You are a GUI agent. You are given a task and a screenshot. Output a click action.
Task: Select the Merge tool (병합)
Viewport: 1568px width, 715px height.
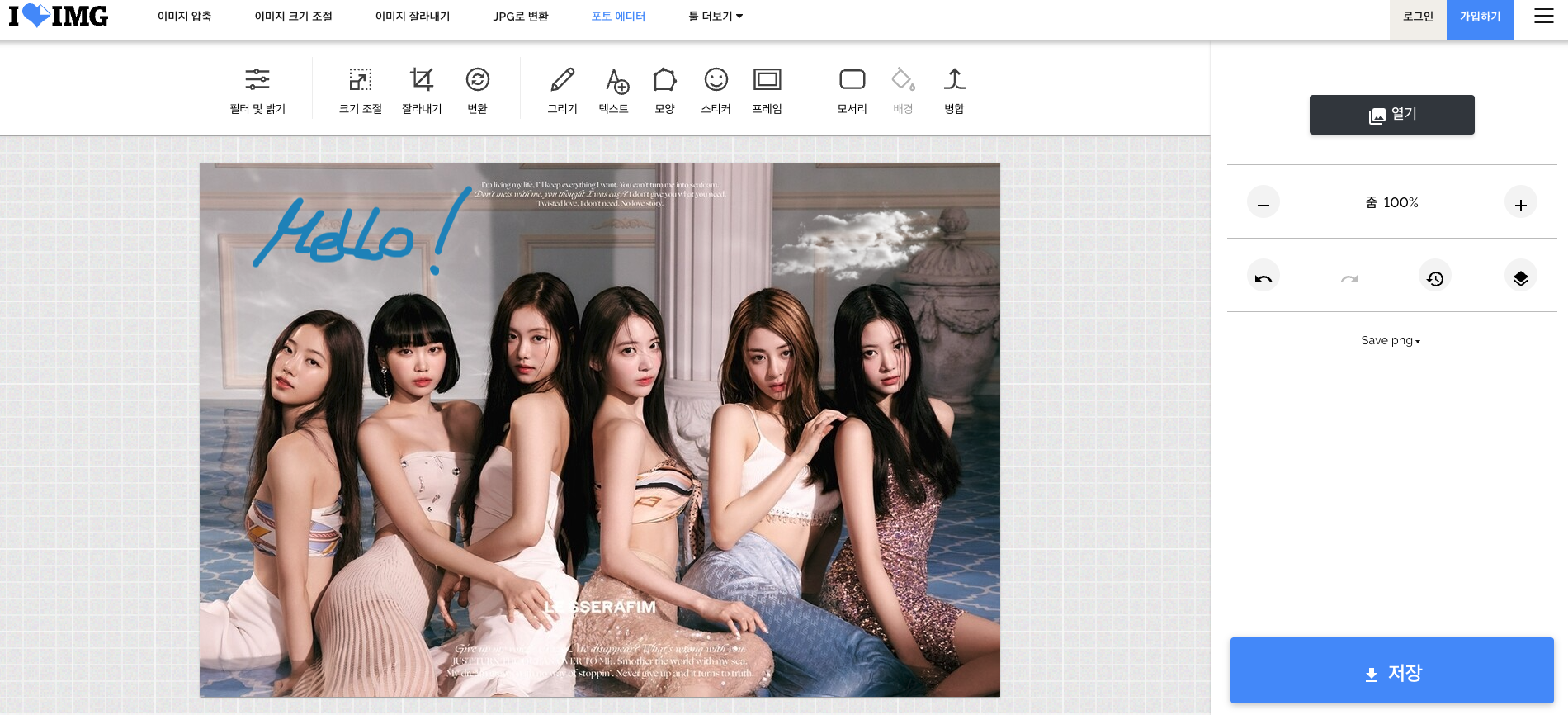click(955, 90)
